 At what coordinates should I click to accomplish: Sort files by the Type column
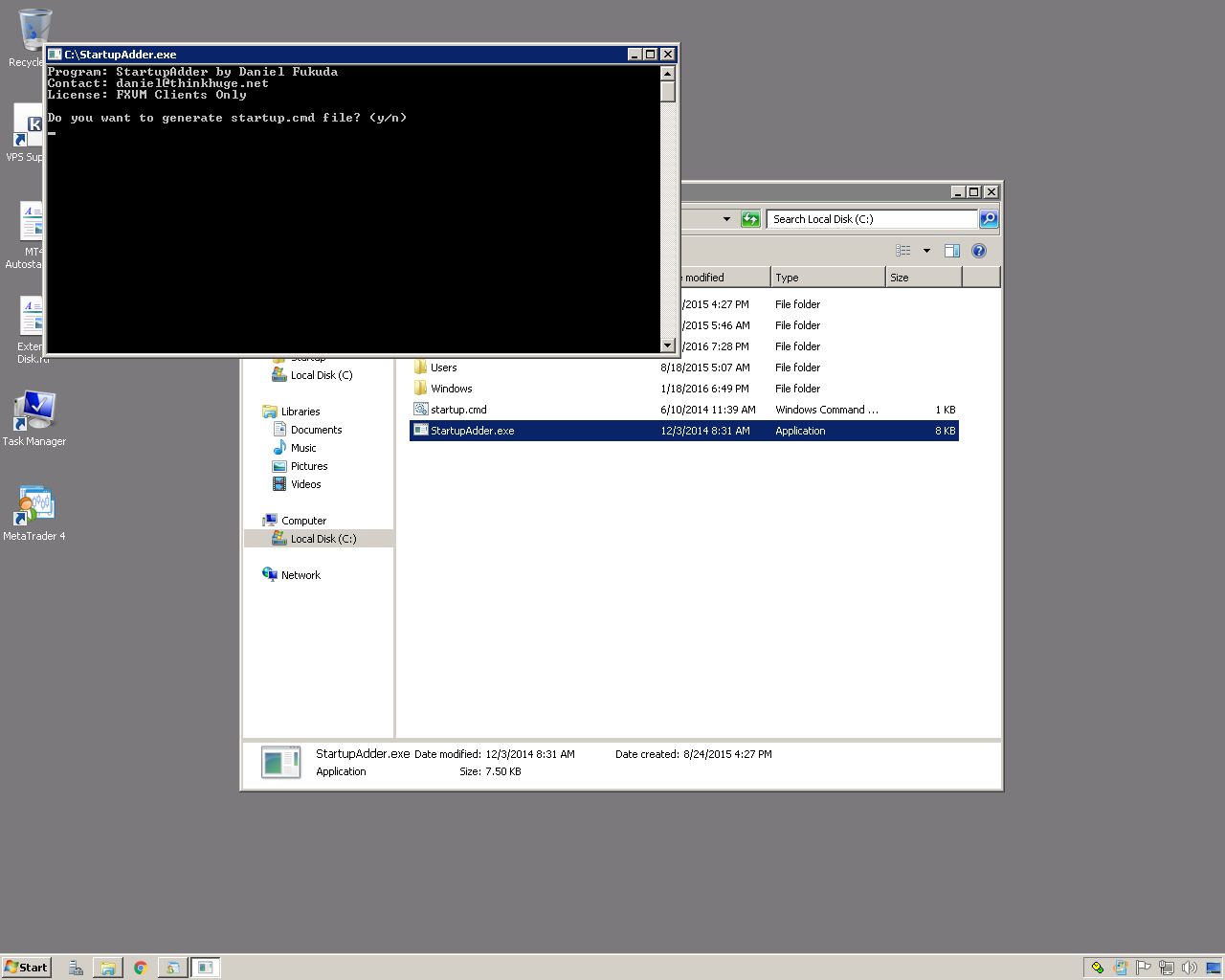pos(827,278)
